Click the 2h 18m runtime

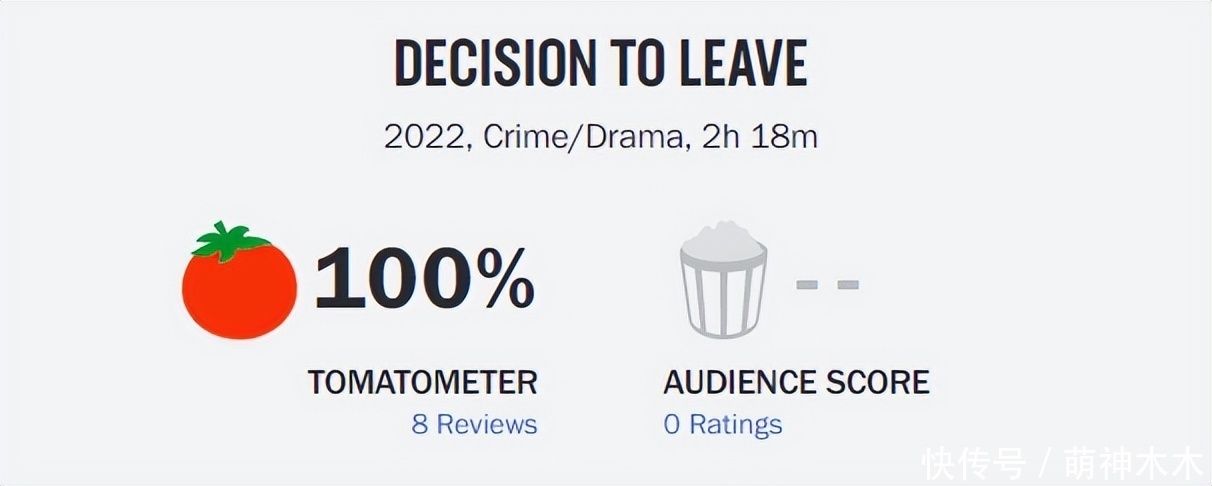[762, 137]
